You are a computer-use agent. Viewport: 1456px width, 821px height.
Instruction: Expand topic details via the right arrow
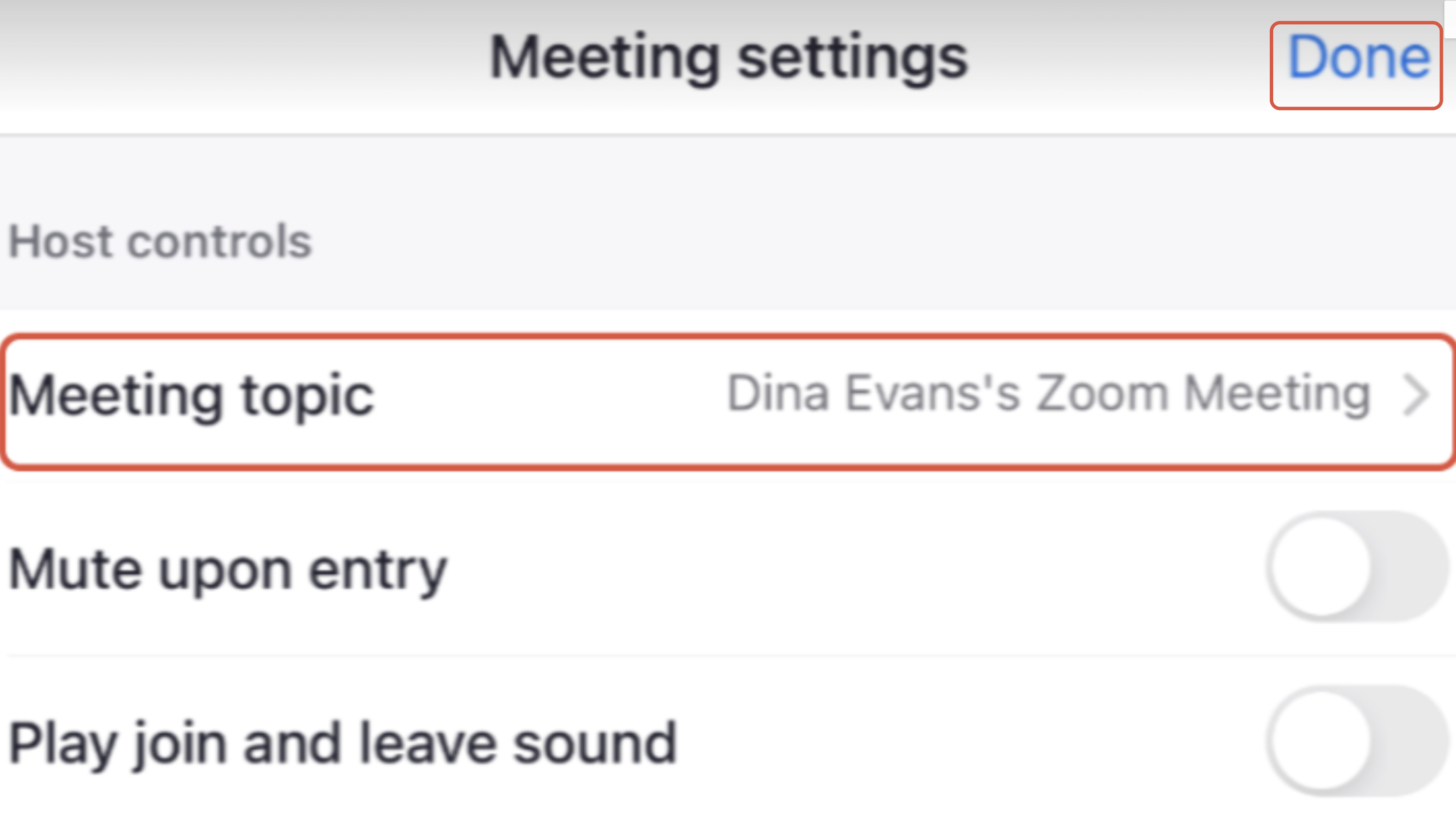pos(1416,396)
